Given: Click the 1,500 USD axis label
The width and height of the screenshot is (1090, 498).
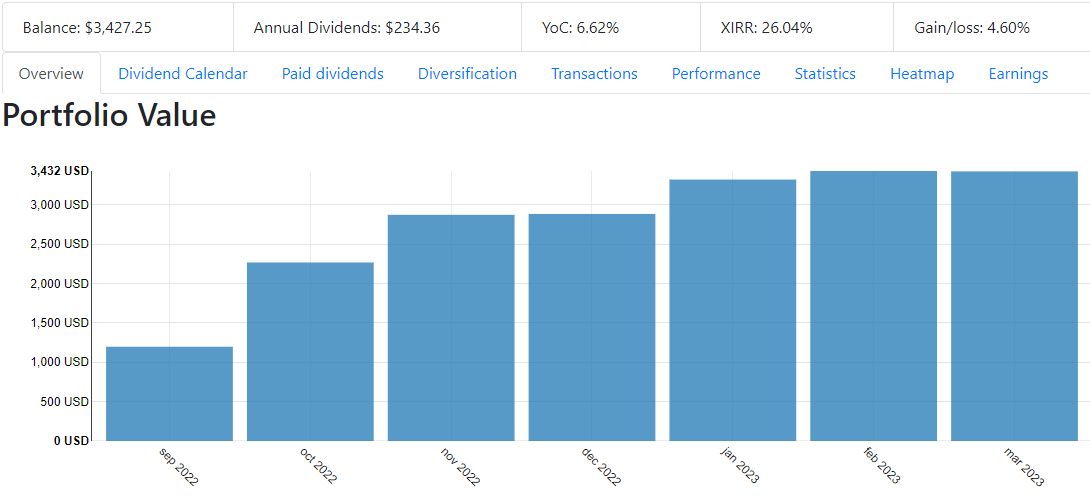Looking at the screenshot, I should (x=58, y=323).
